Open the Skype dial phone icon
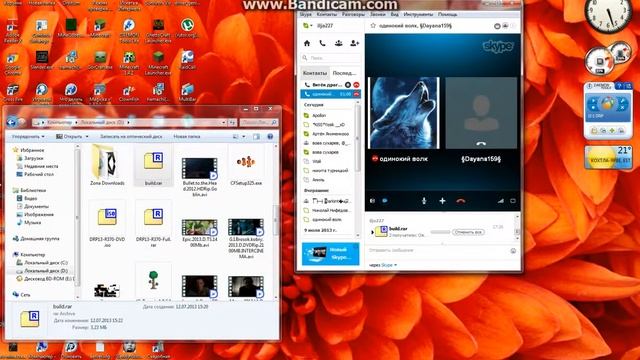Screen dimensions: 640x360 point(322,43)
